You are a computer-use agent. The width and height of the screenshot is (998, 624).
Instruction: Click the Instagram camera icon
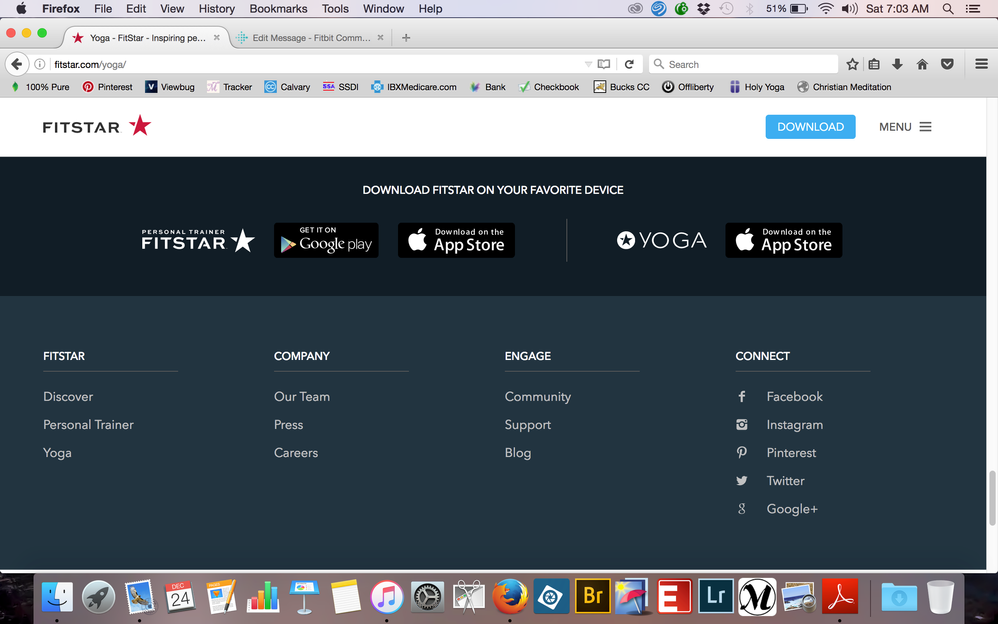741,425
